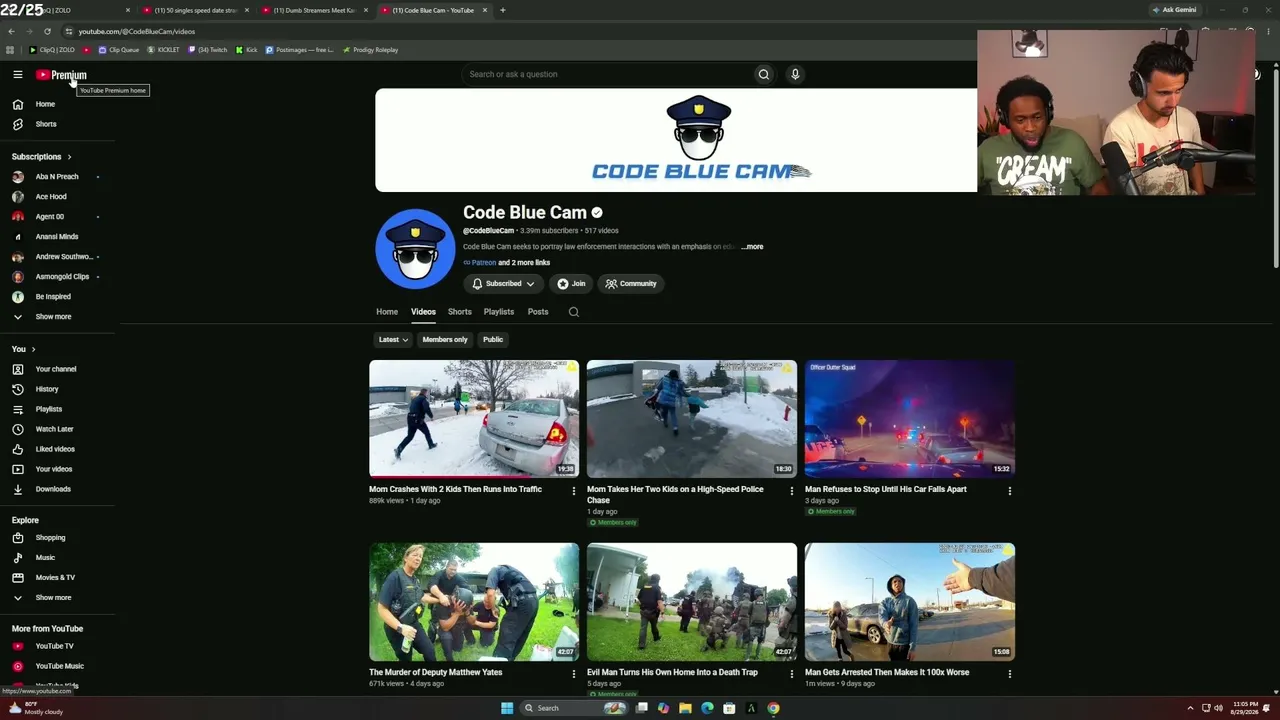Open Aba N Preach subscription

tap(56, 177)
